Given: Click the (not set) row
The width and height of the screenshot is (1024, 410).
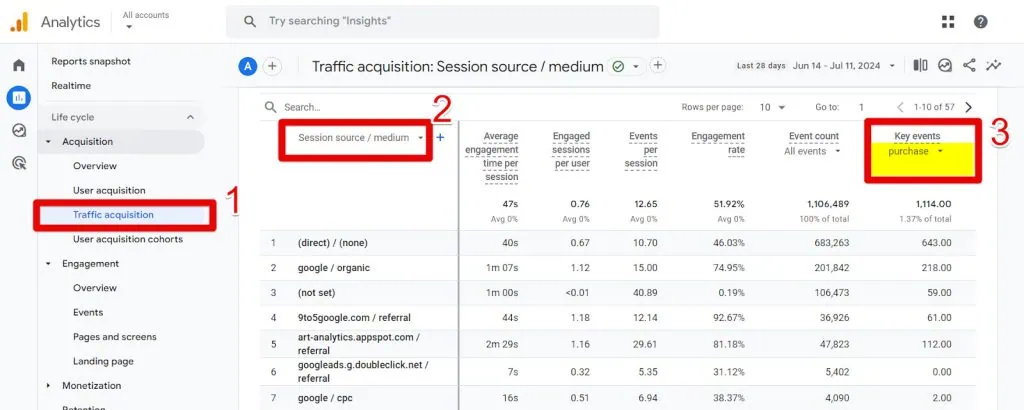Looking at the screenshot, I should 618,293.
